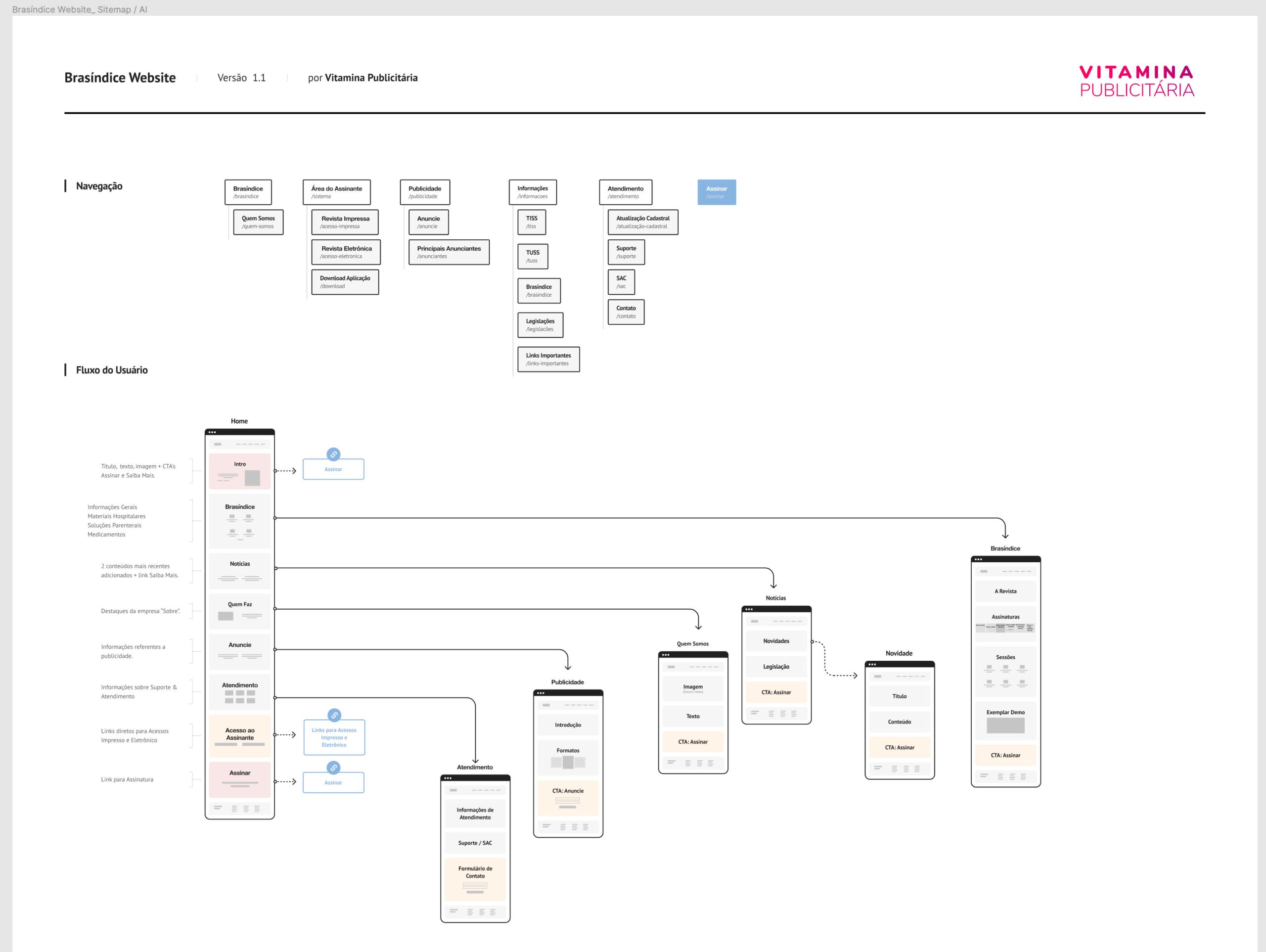This screenshot has width=1266, height=952.
Task: Select Suporte /suporte navigation box
Action: (x=626, y=252)
